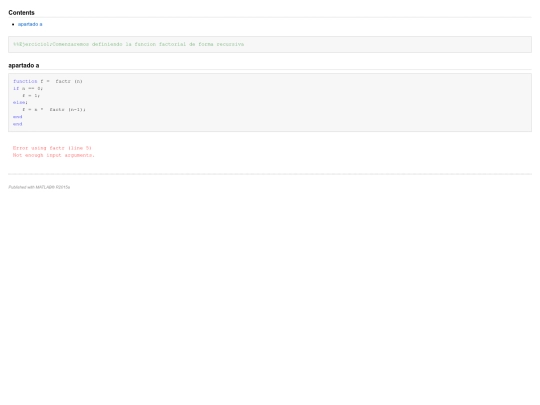
Task: Select the 'else;' code line
Action: click(20, 102)
